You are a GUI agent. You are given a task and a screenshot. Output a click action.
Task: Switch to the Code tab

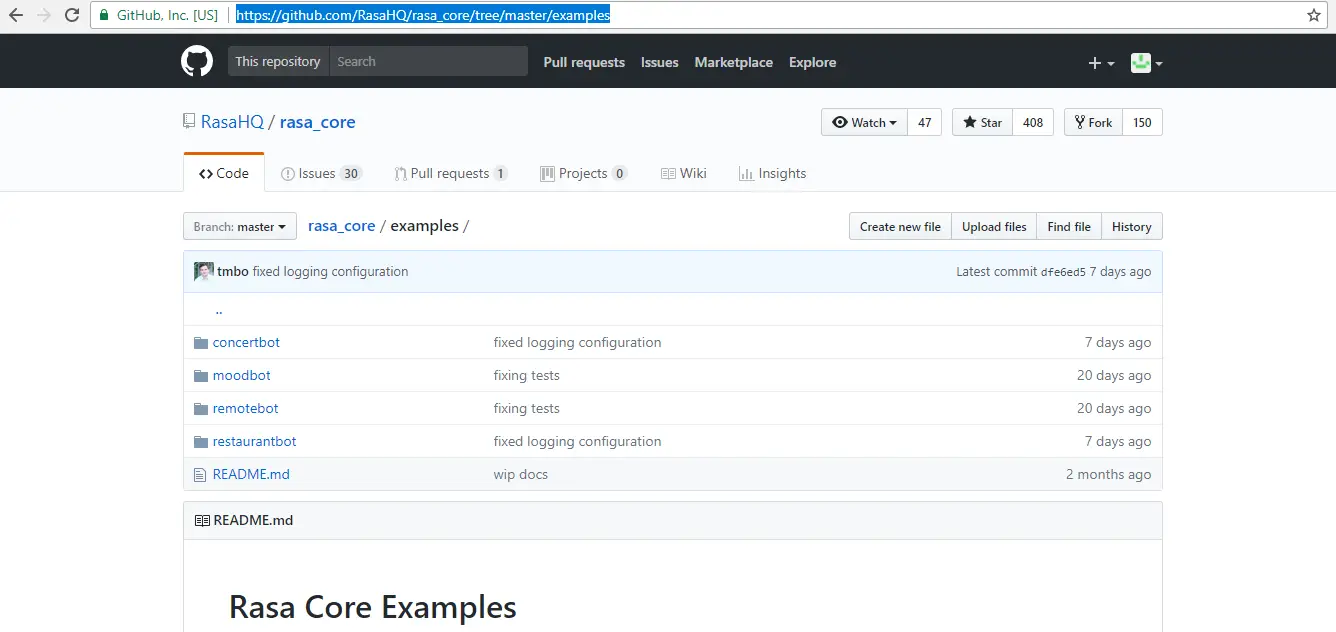[224, 173]
